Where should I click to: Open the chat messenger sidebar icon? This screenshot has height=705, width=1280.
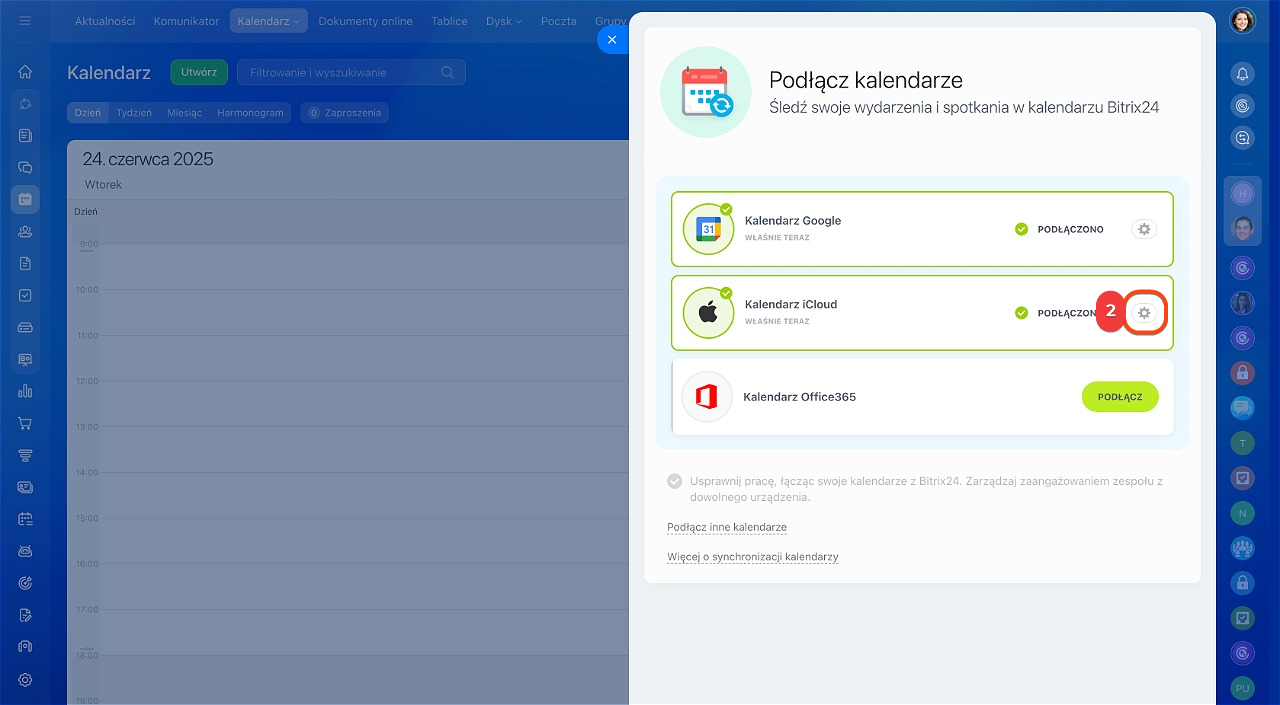tap(25, 167)
